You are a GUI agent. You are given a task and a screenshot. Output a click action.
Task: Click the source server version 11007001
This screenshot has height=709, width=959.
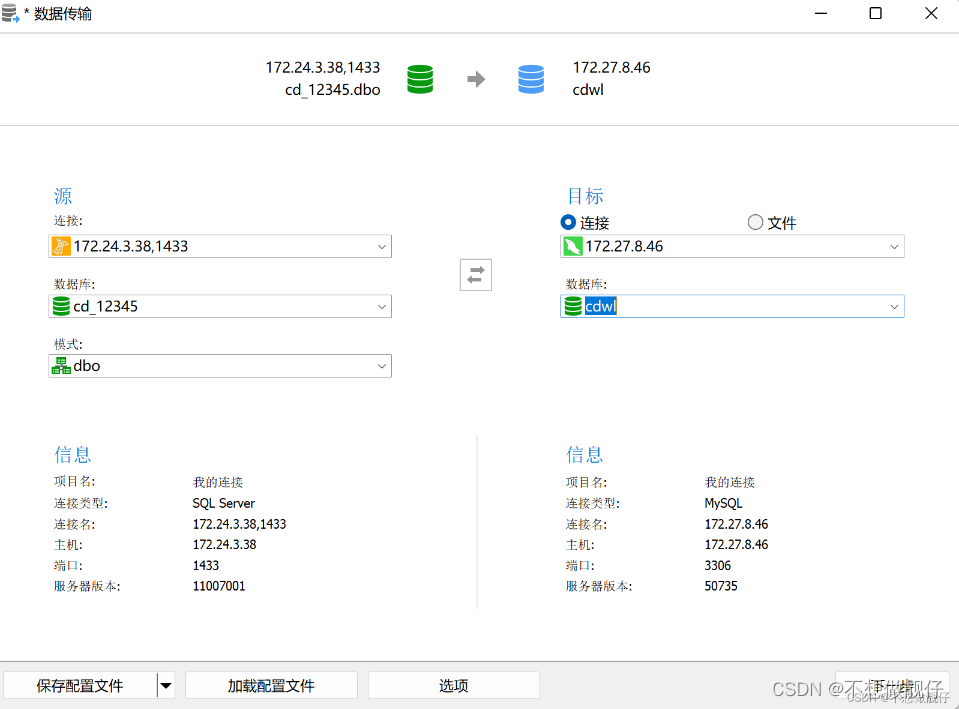pyautogui.click(x=219, y=586)
